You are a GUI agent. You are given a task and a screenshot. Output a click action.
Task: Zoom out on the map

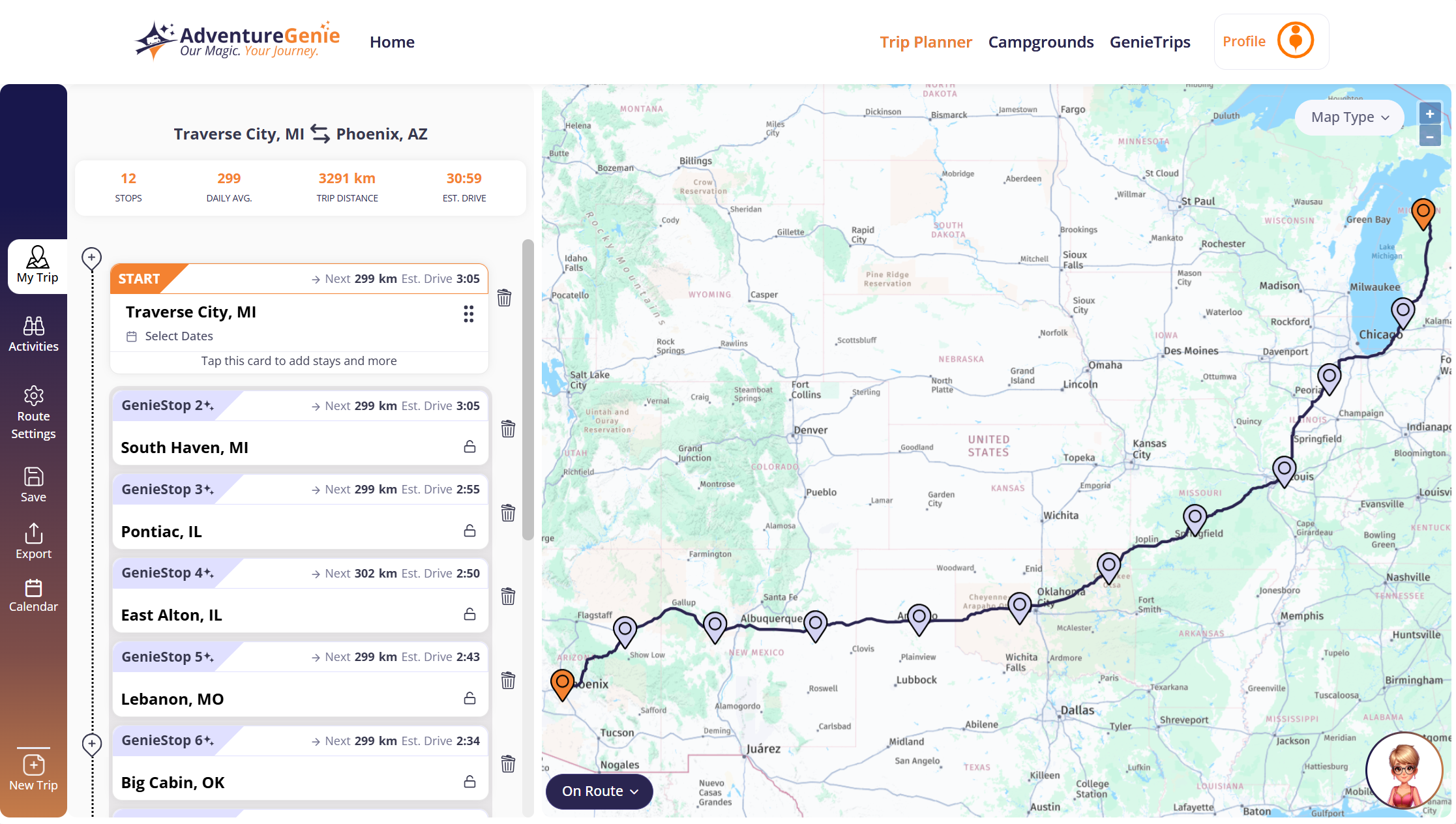1429,136
